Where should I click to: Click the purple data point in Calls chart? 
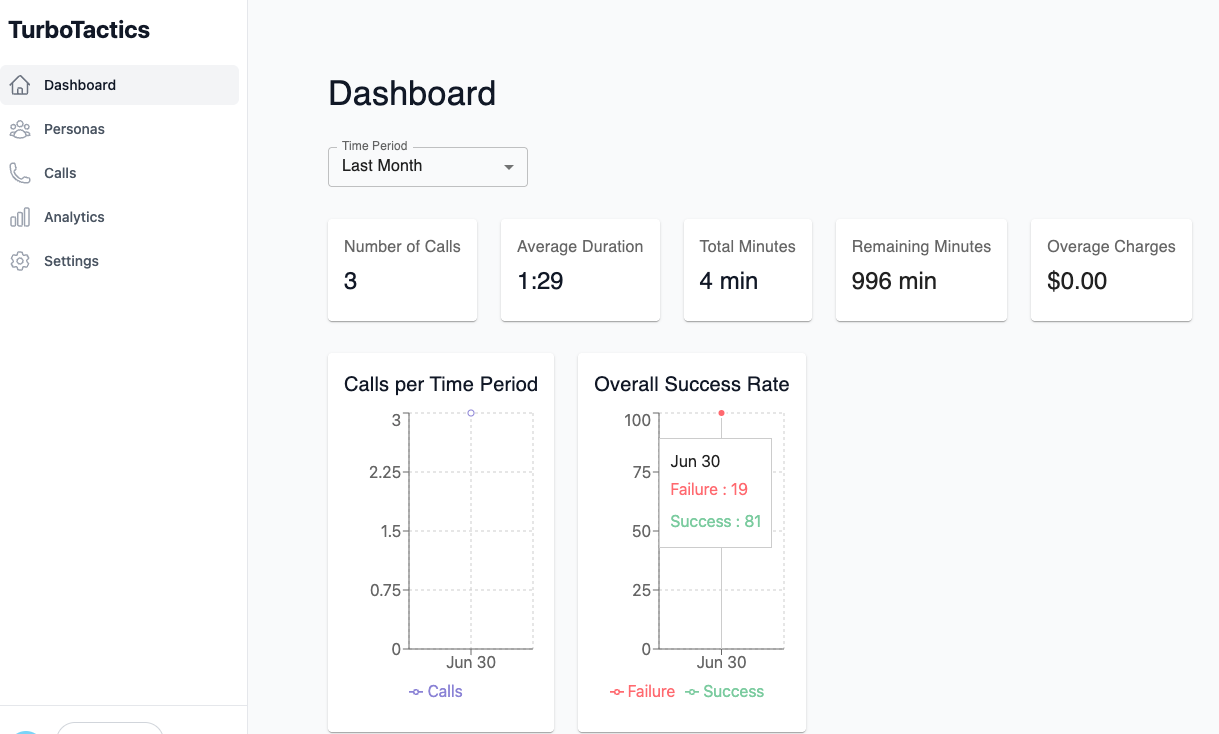471,413
